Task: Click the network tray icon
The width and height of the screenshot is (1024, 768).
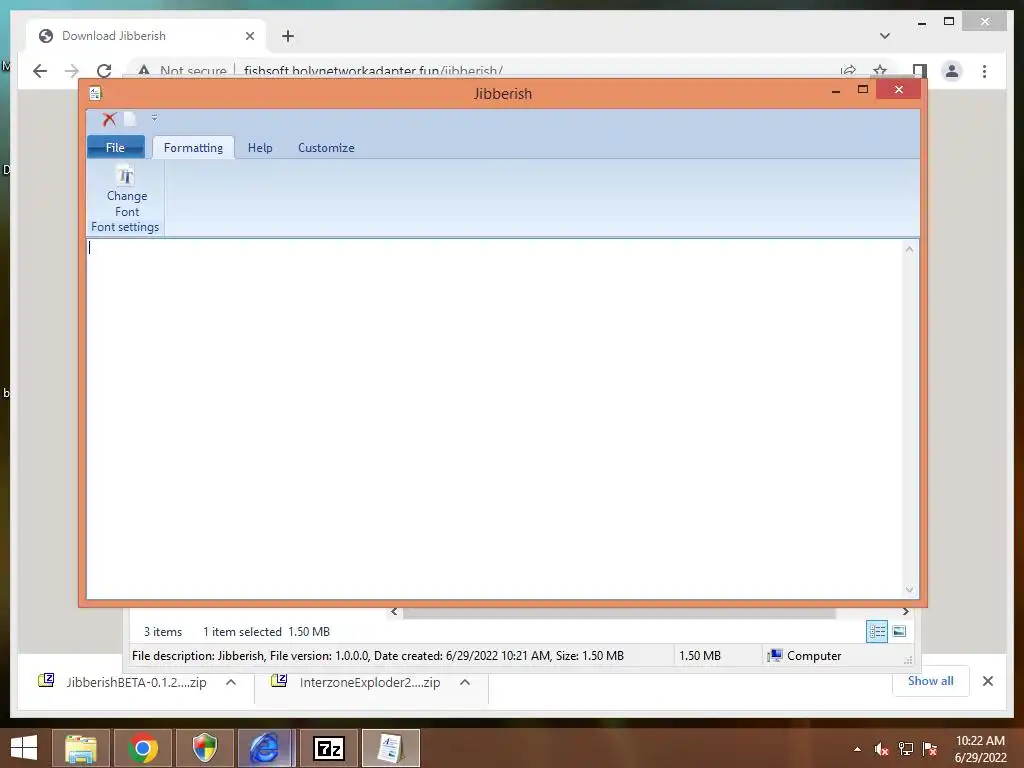Action: [906, 749]
